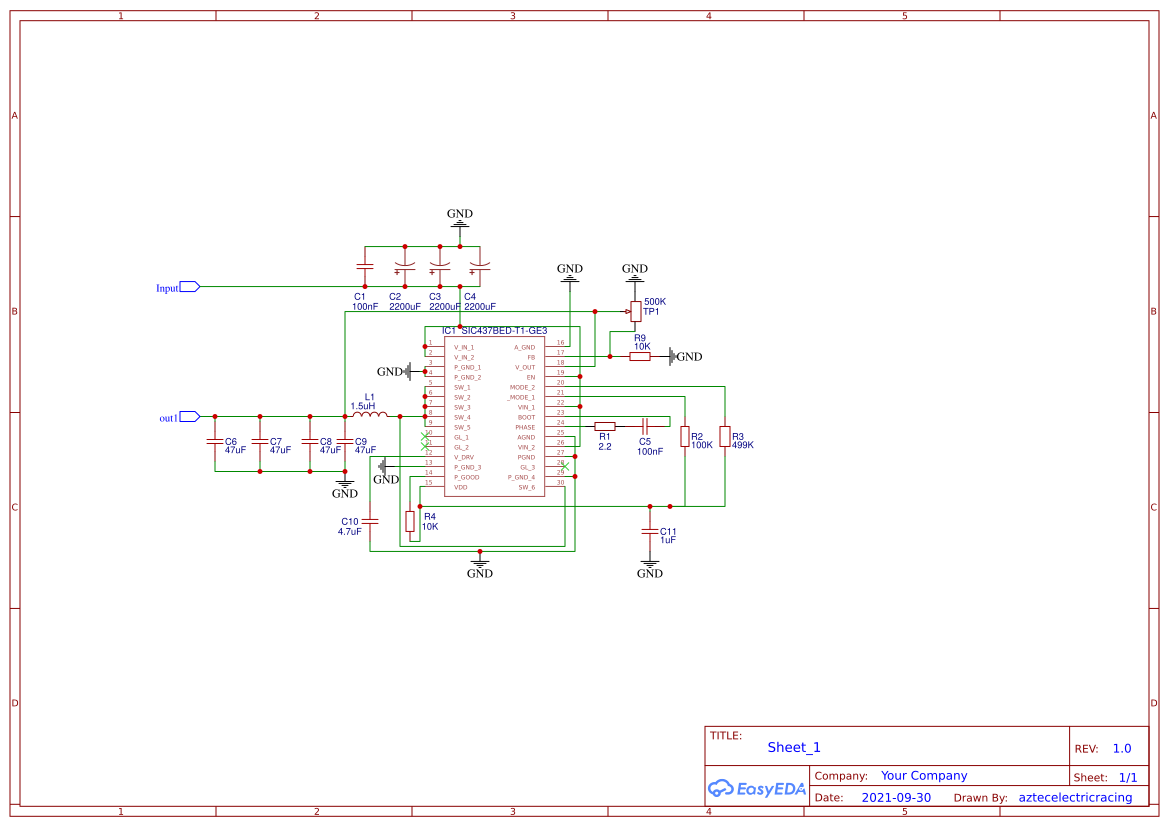The width and height of the screenshot is (1169, 827).
Task: Click the Sheet_1 title text
Action: pos(792,747)
